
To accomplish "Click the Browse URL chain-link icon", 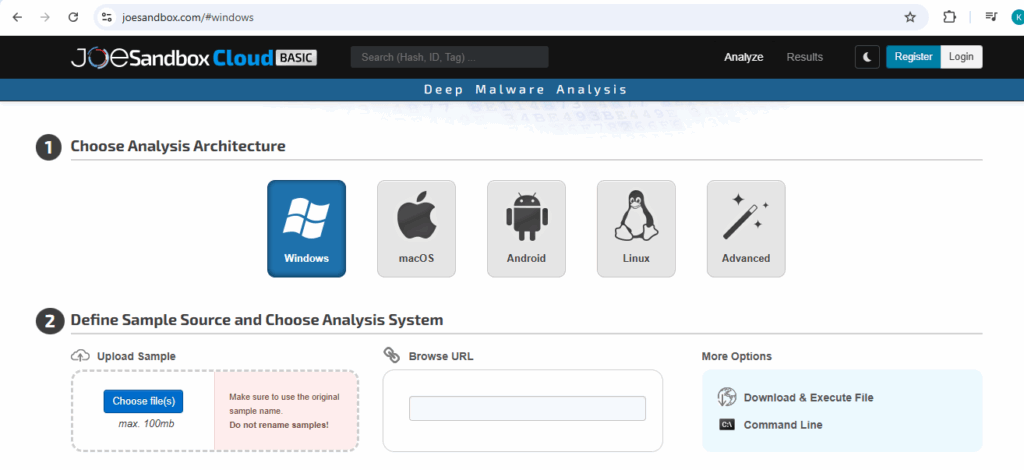I will coord(392,355).
